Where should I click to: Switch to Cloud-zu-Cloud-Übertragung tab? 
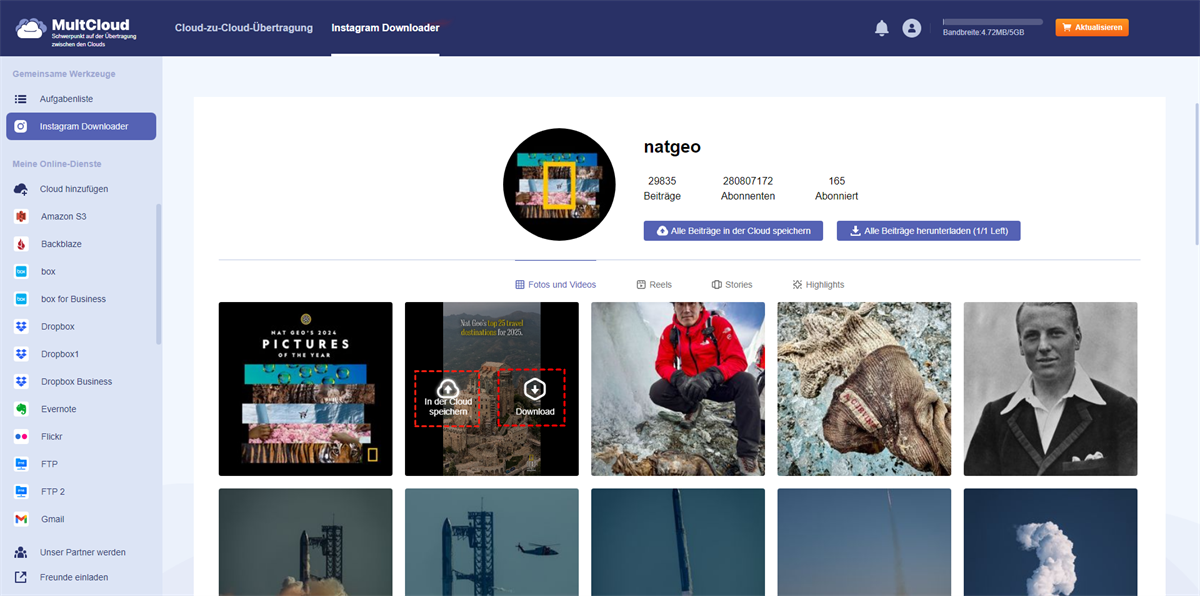pyautogui.click(x=244, y=28)
